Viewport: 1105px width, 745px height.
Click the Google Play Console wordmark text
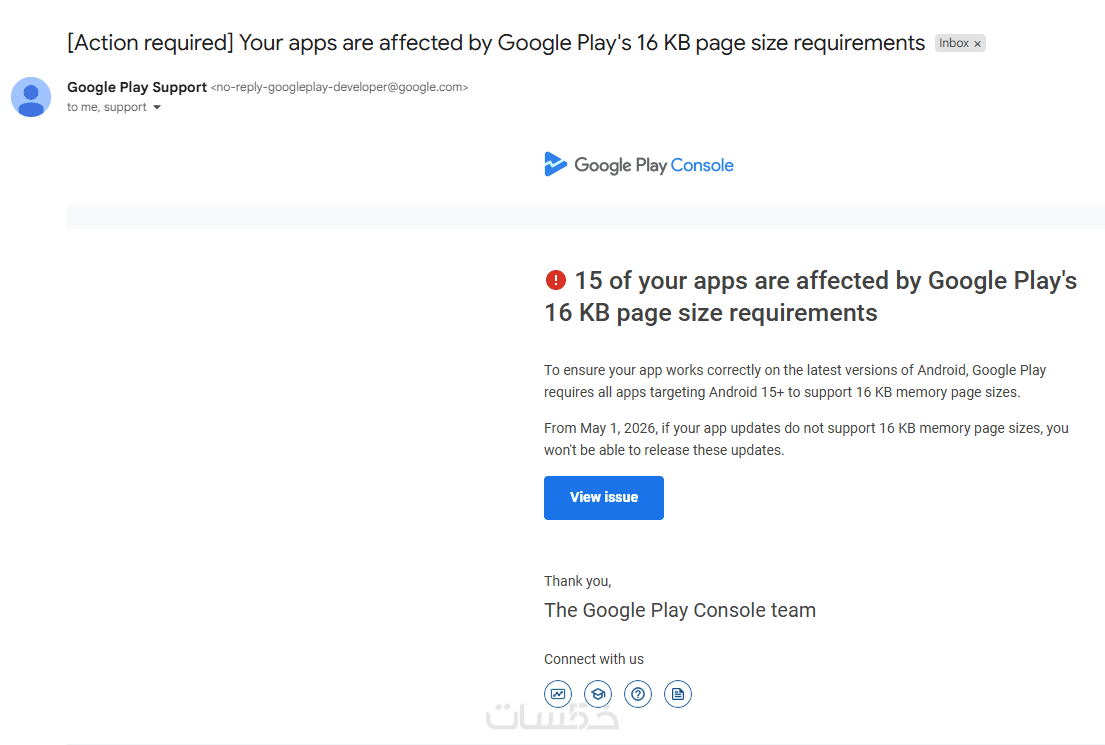[654, 165]
